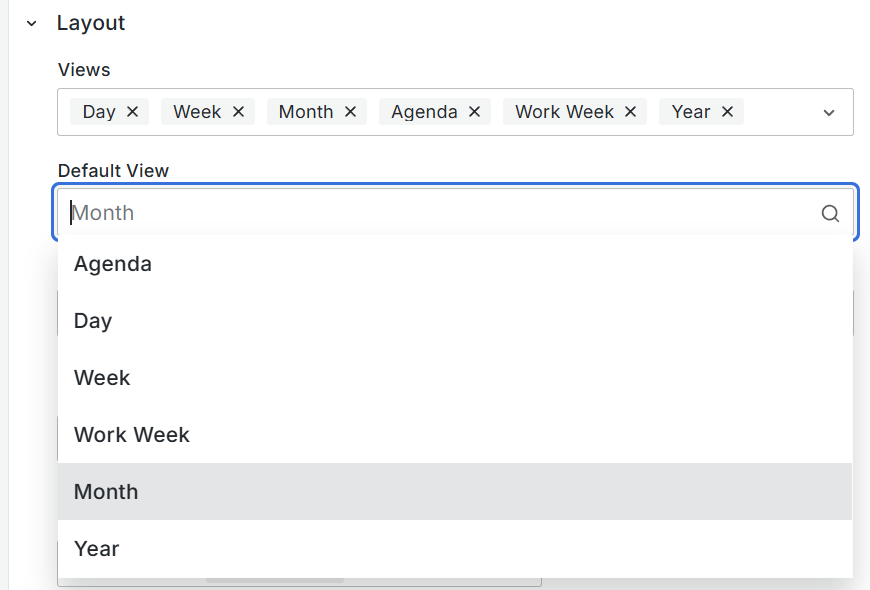Image resolution: width=870 pixels, height=590 pixels.
Task: Choose Day as default view
Action: pos(93,321)
